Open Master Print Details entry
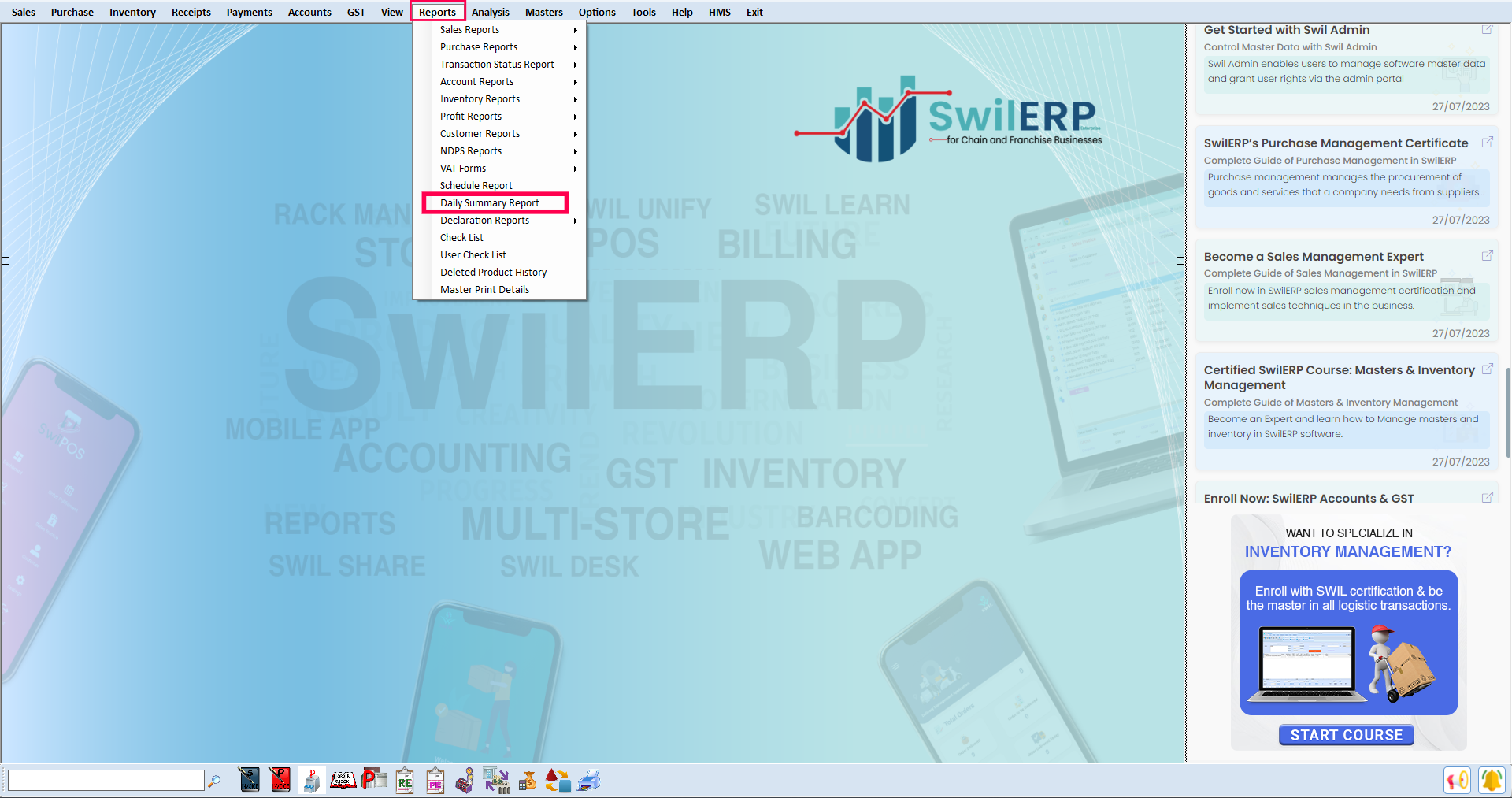The width and height of the screenshot is (1512, 798). (499, 290)
